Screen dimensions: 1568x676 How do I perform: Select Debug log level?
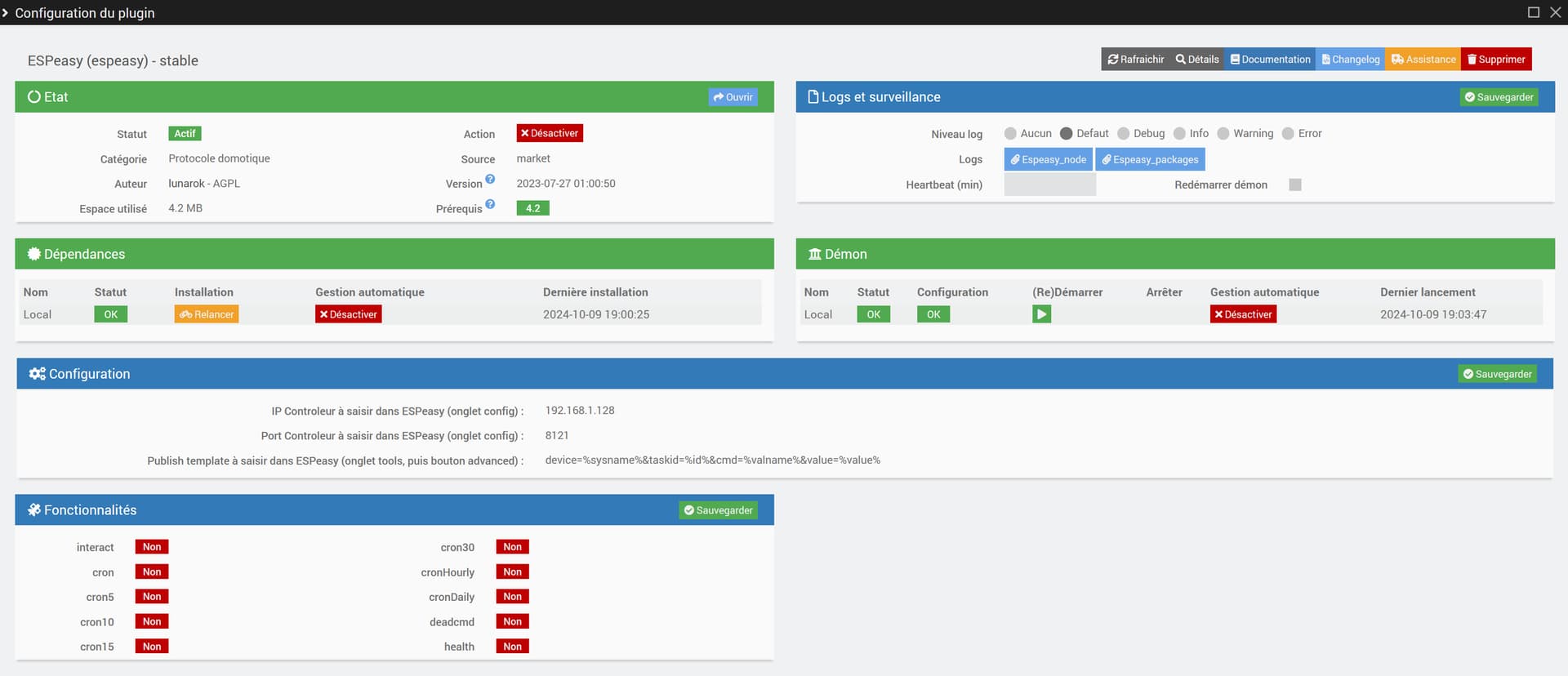coord(1123,133)
